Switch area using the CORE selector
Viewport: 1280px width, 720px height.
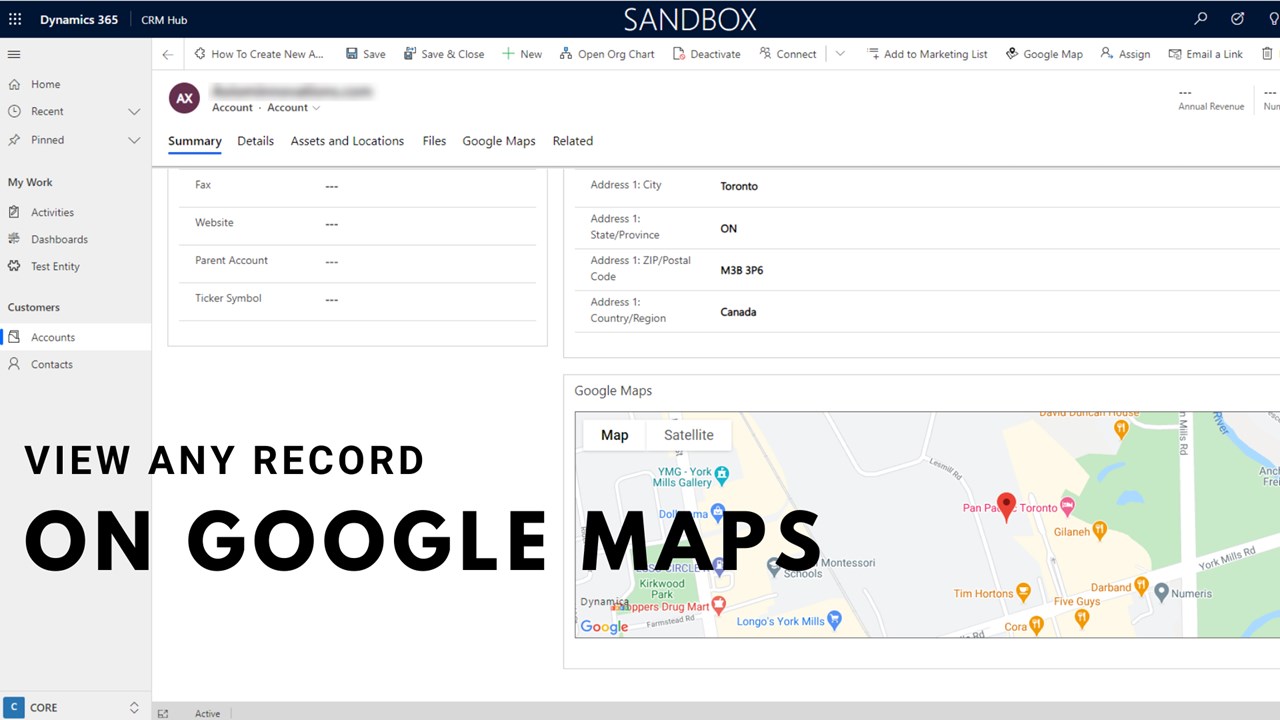coord(75,707)
